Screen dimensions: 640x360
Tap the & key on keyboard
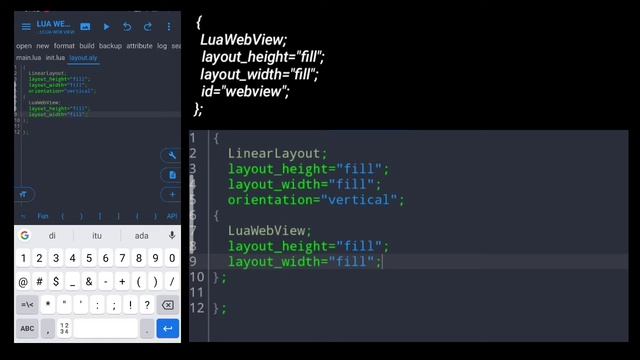[x=89, y=282]
